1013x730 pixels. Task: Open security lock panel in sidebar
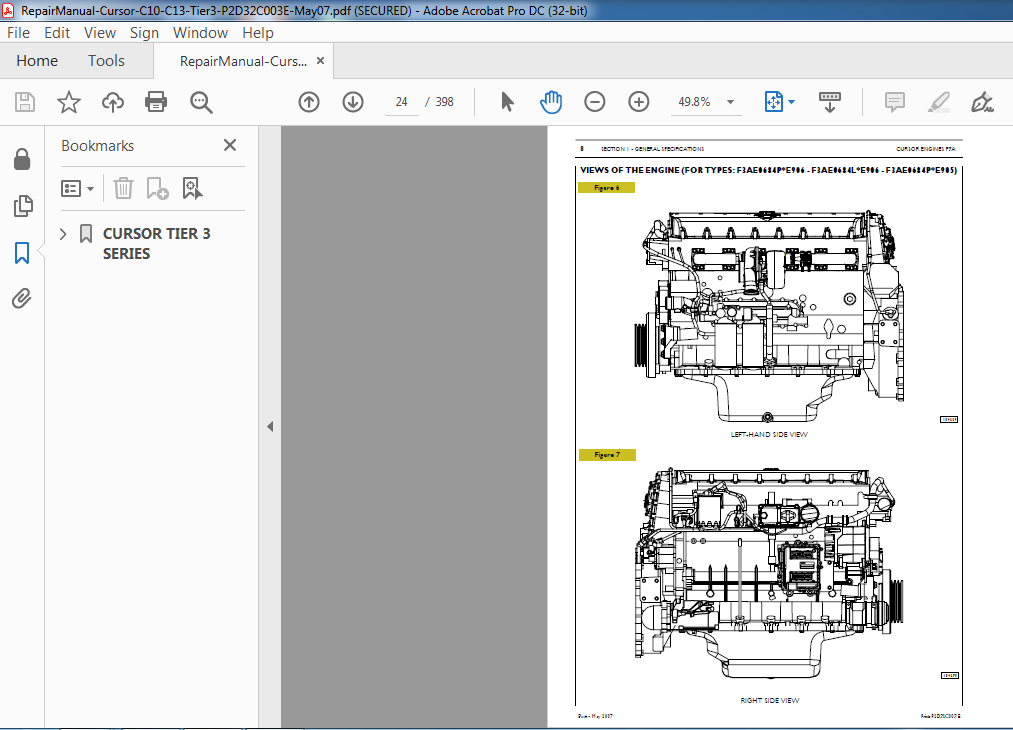point(22,159)
